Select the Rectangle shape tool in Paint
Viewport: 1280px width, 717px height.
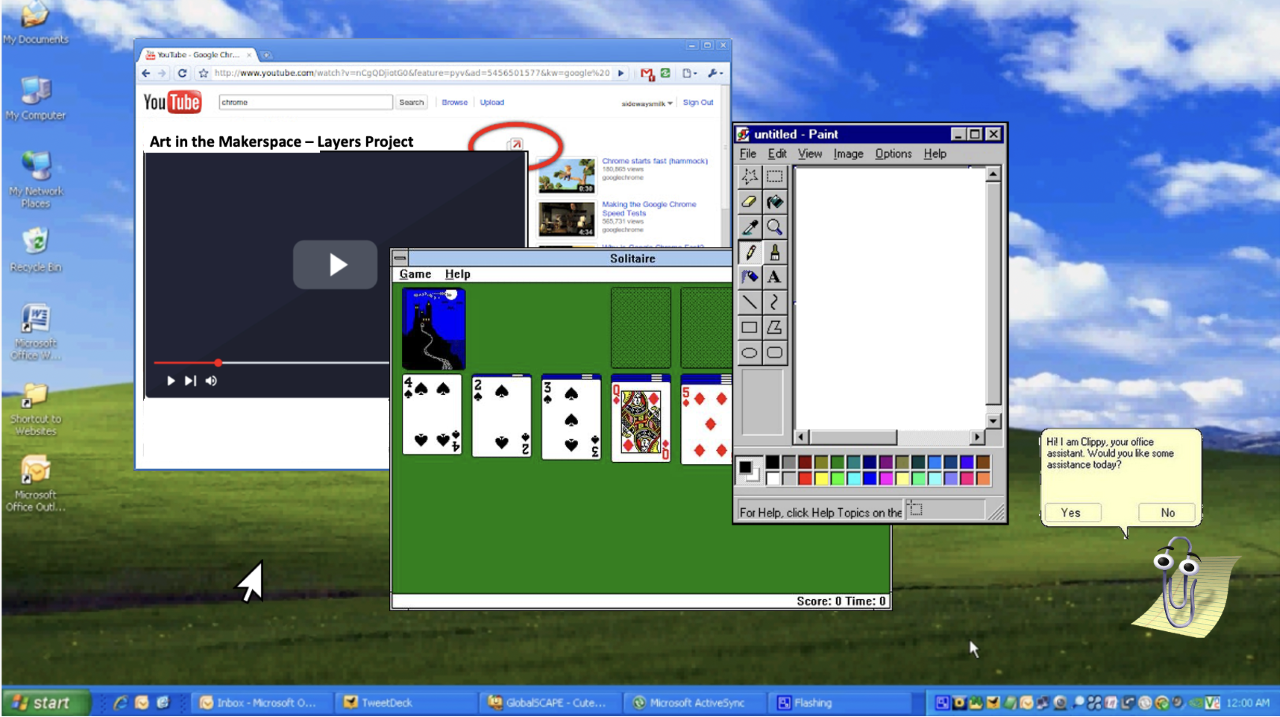[x=750, y=327]
